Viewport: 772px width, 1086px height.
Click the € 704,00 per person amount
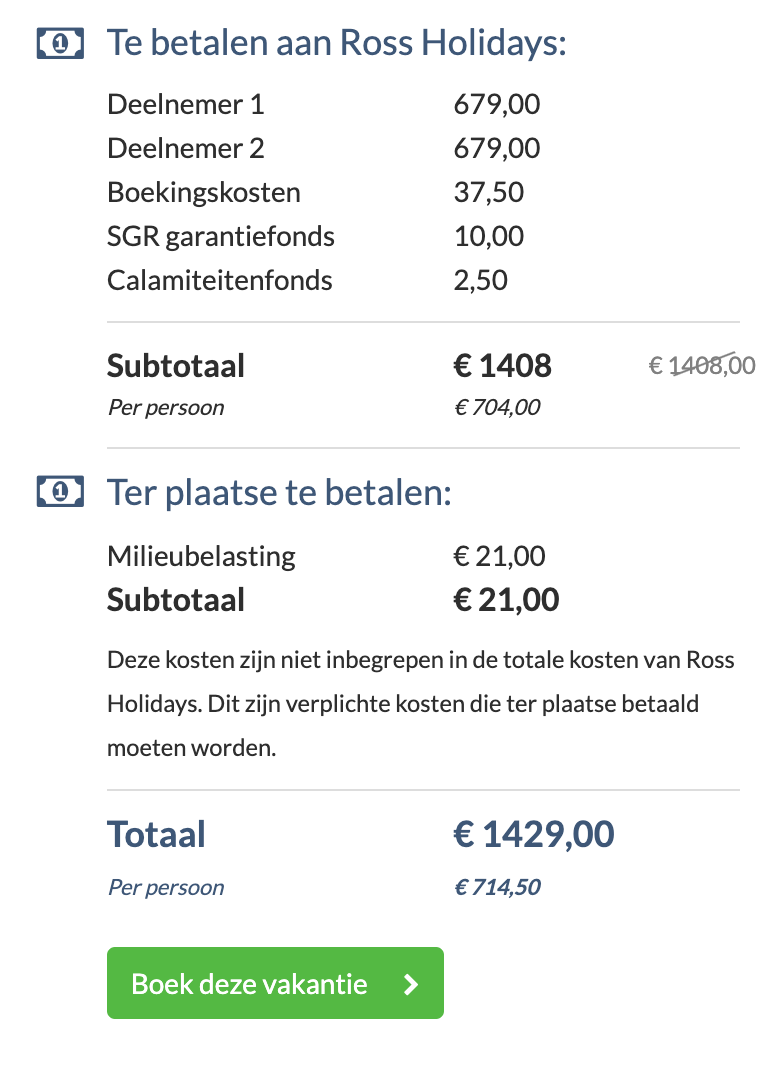coord(497,407)
